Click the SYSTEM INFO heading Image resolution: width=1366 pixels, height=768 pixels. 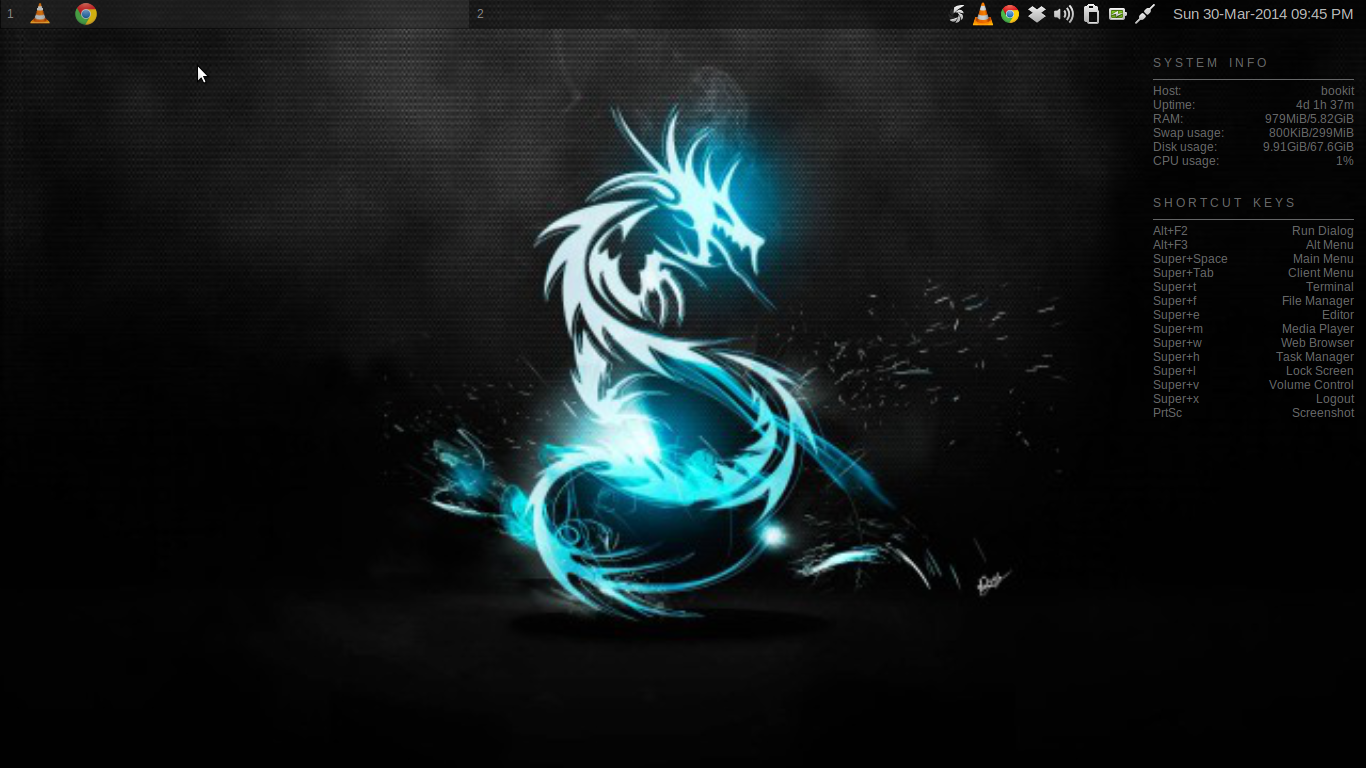(1210, 63)
